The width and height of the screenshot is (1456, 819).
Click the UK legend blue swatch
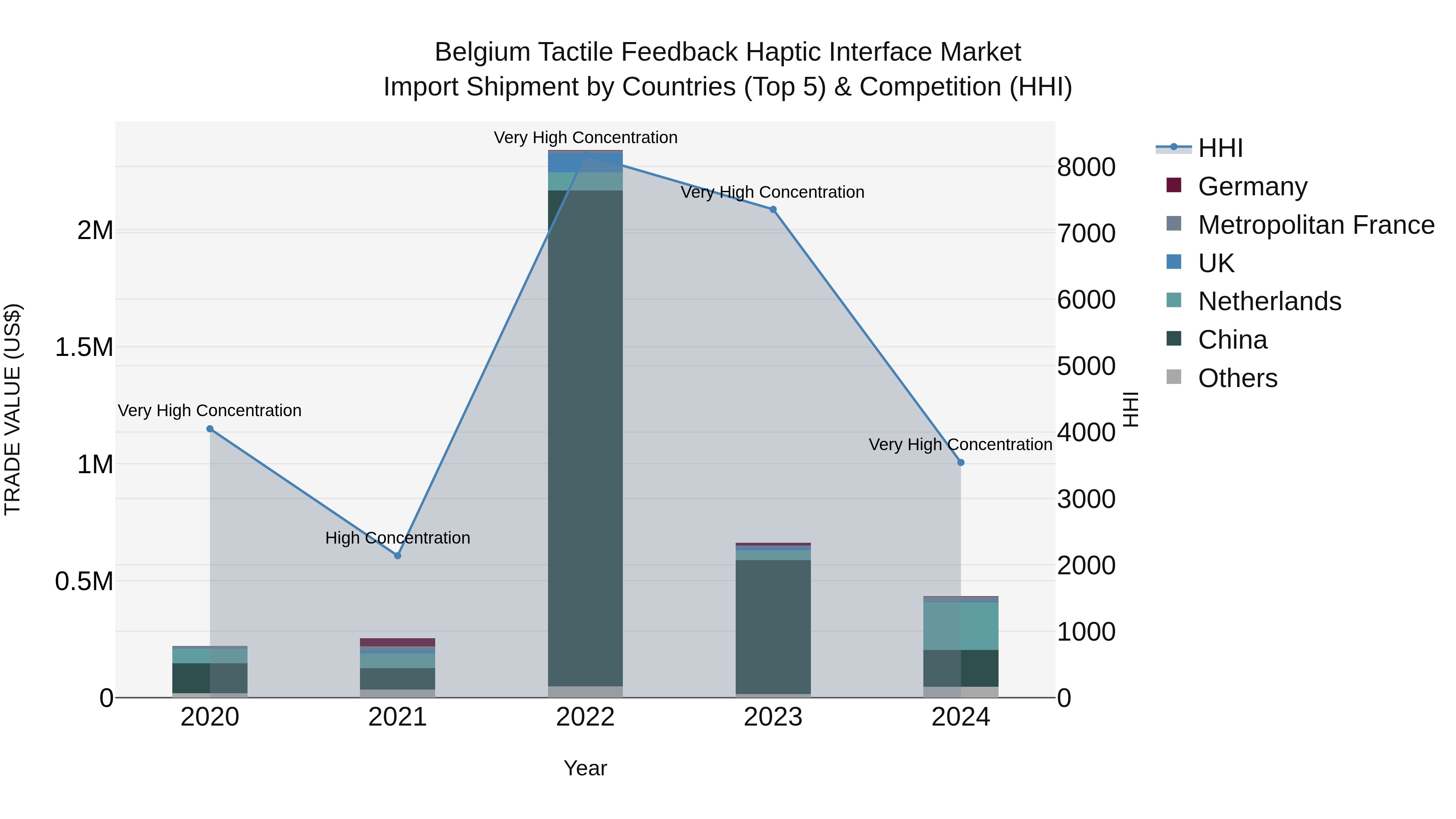1173,262
